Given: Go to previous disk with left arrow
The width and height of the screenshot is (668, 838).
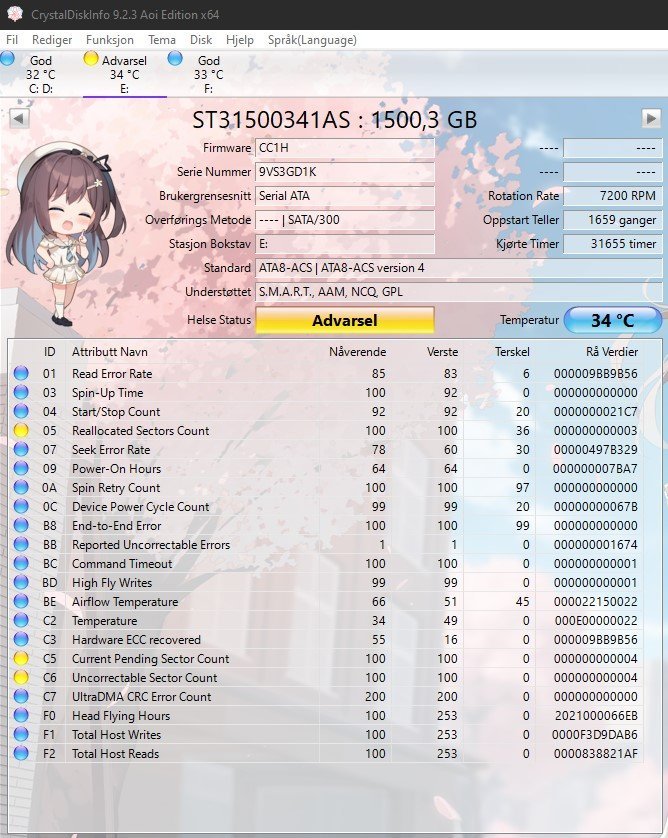Looking at the screenshot, I should [19, 118].
